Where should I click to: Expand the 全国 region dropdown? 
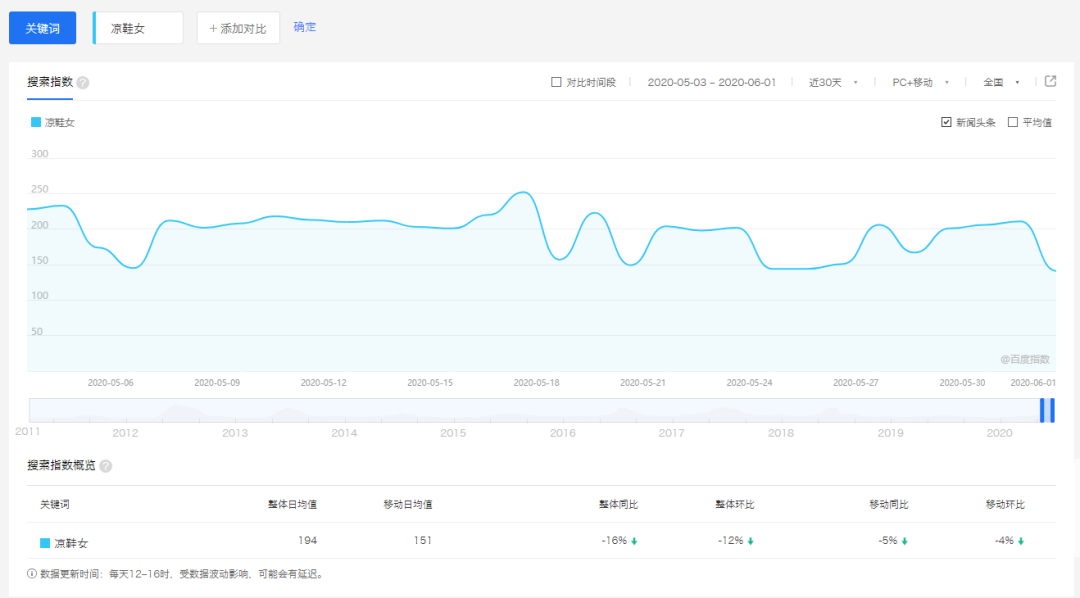coord(1001,82)
